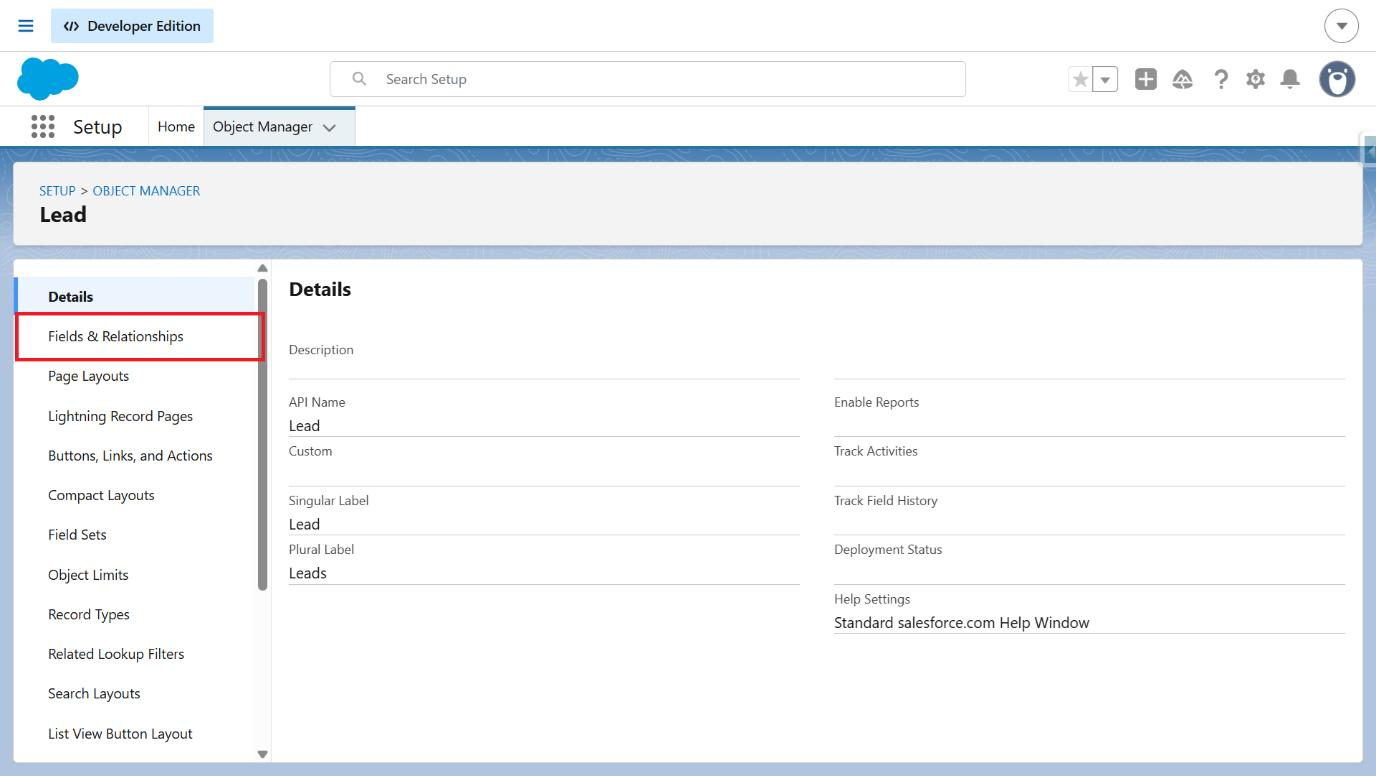Select the Object Manager tab
The image size is (1376, 776).
(263, 127)
